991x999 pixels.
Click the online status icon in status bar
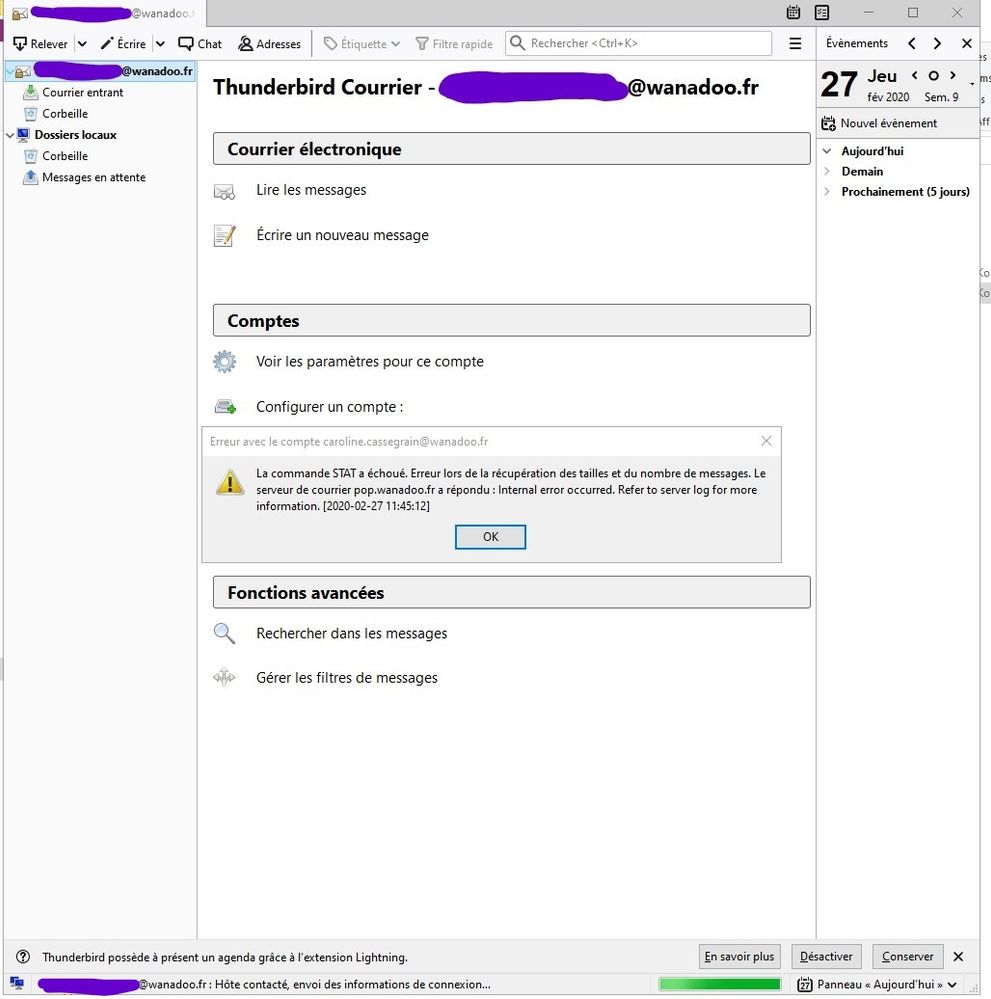click(17, 984)
